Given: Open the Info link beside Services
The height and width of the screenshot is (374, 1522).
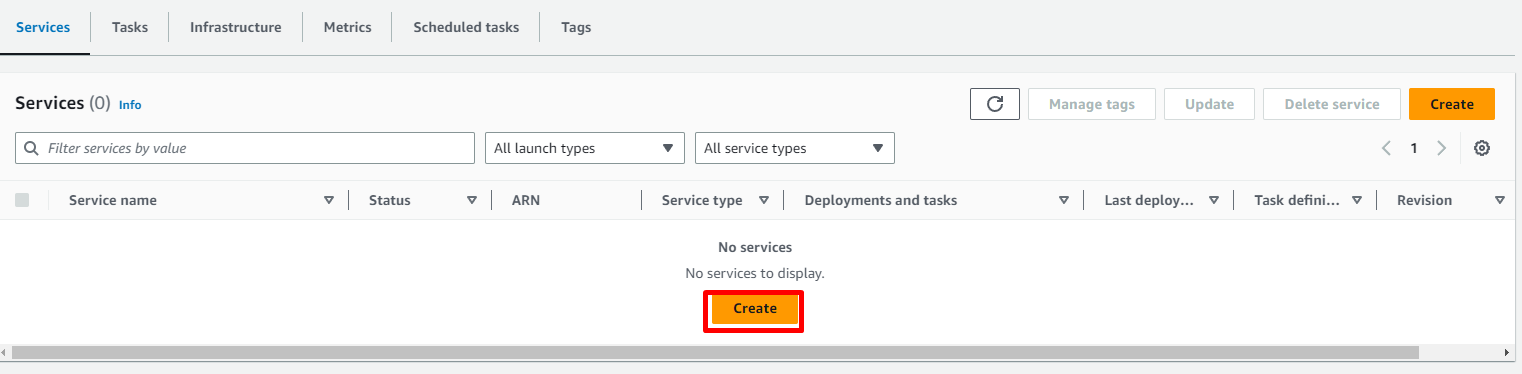Looking at the screenshot, I should coord(130,104).
